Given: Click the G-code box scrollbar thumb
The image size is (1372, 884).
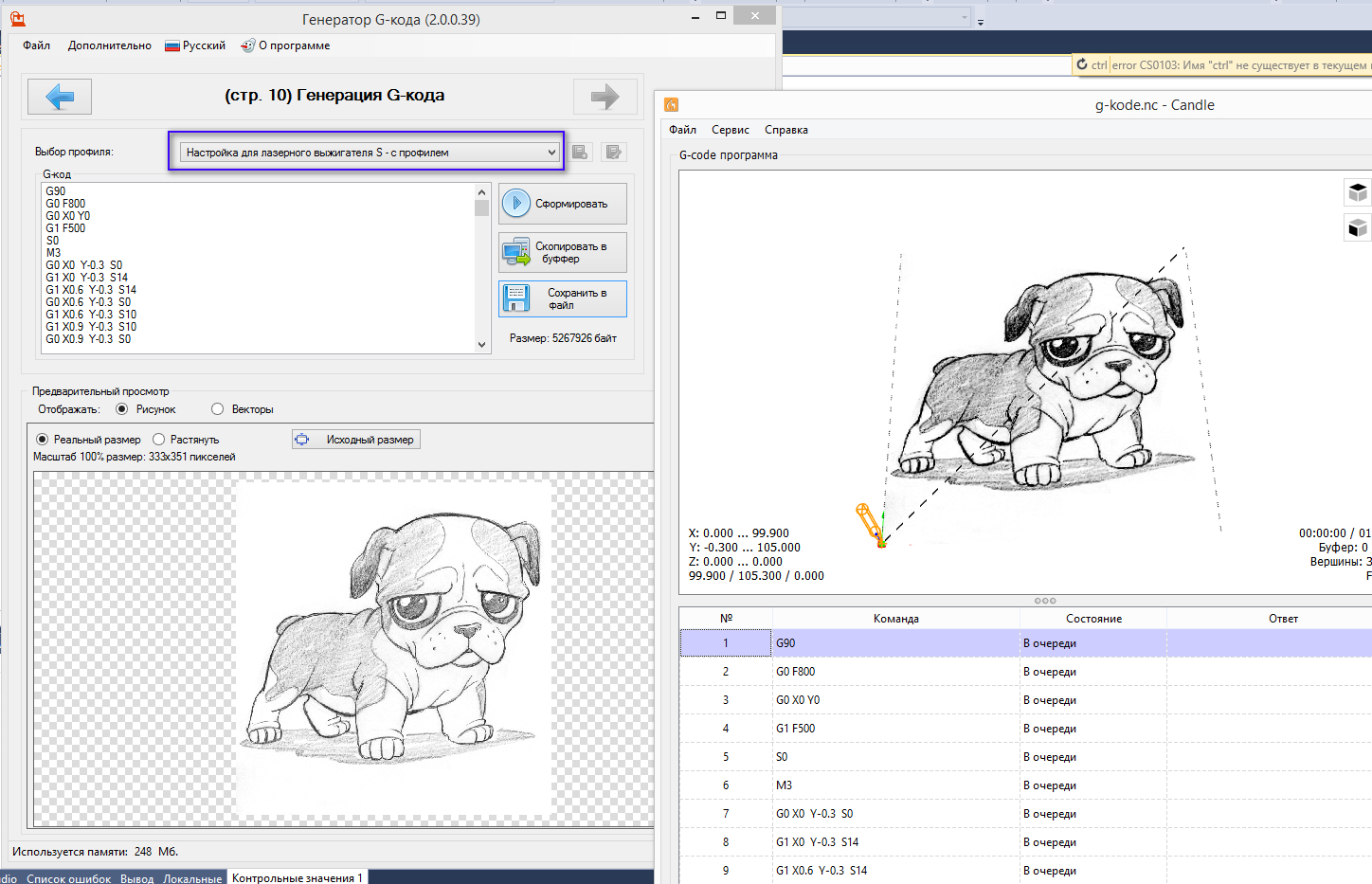Looking at the screenshot, I should tap(482, 207).
